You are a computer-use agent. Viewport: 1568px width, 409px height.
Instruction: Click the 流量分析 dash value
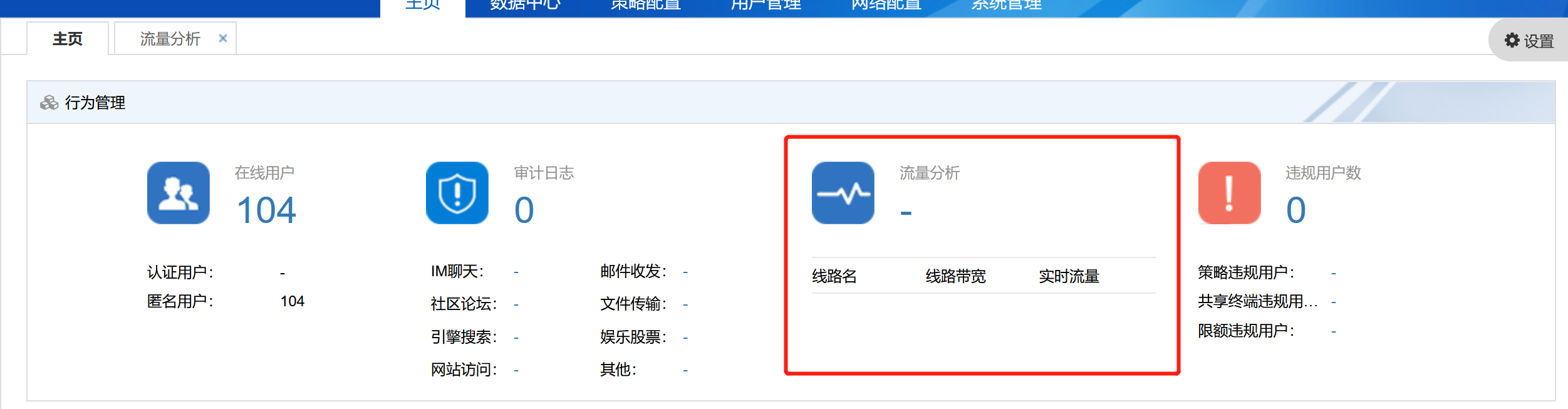[906, 214]
